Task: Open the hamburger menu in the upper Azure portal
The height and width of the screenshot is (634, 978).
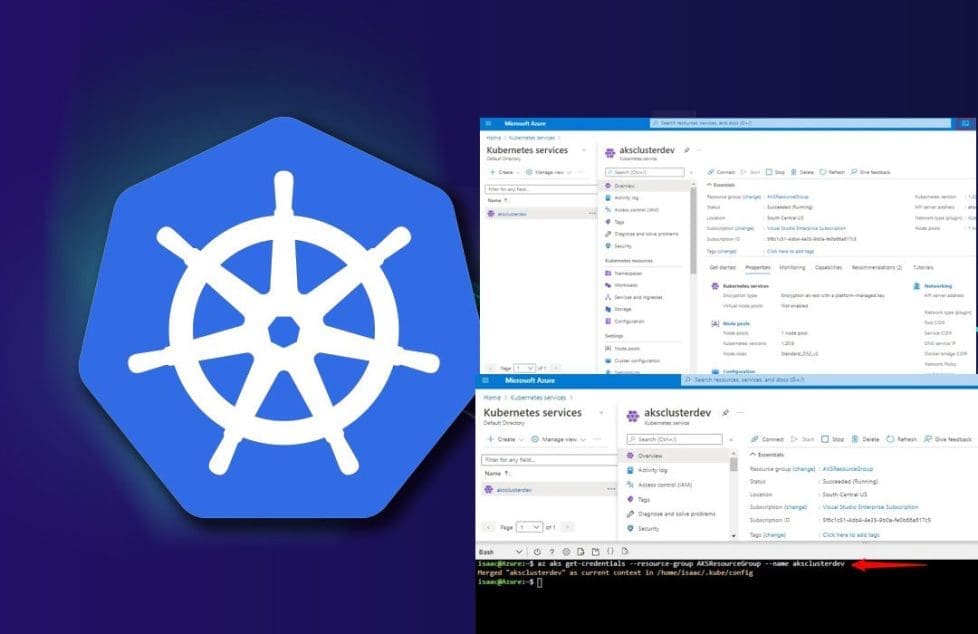Action: point(488,124)
